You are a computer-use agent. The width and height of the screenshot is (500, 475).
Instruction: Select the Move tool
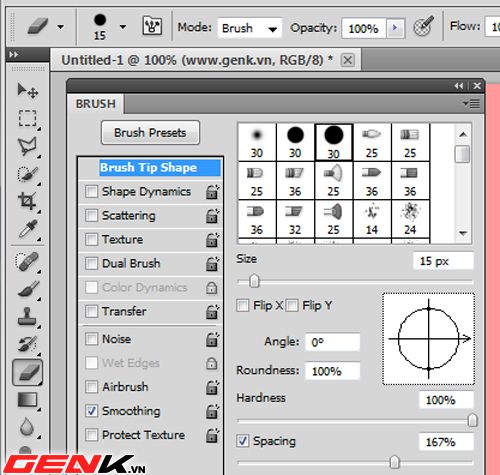tap(28, 90)
